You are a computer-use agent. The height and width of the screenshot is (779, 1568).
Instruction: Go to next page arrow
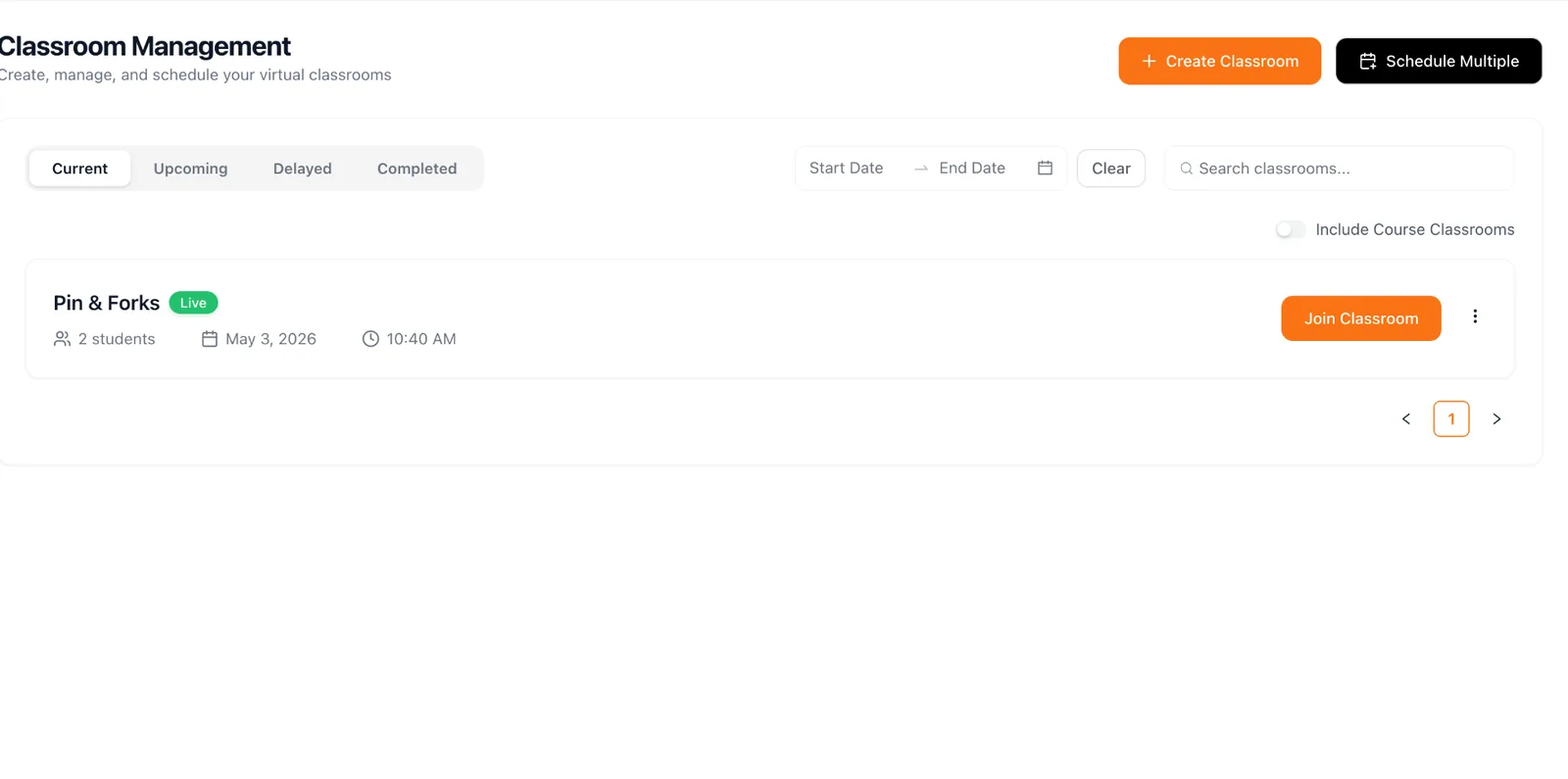point(1496,418)
